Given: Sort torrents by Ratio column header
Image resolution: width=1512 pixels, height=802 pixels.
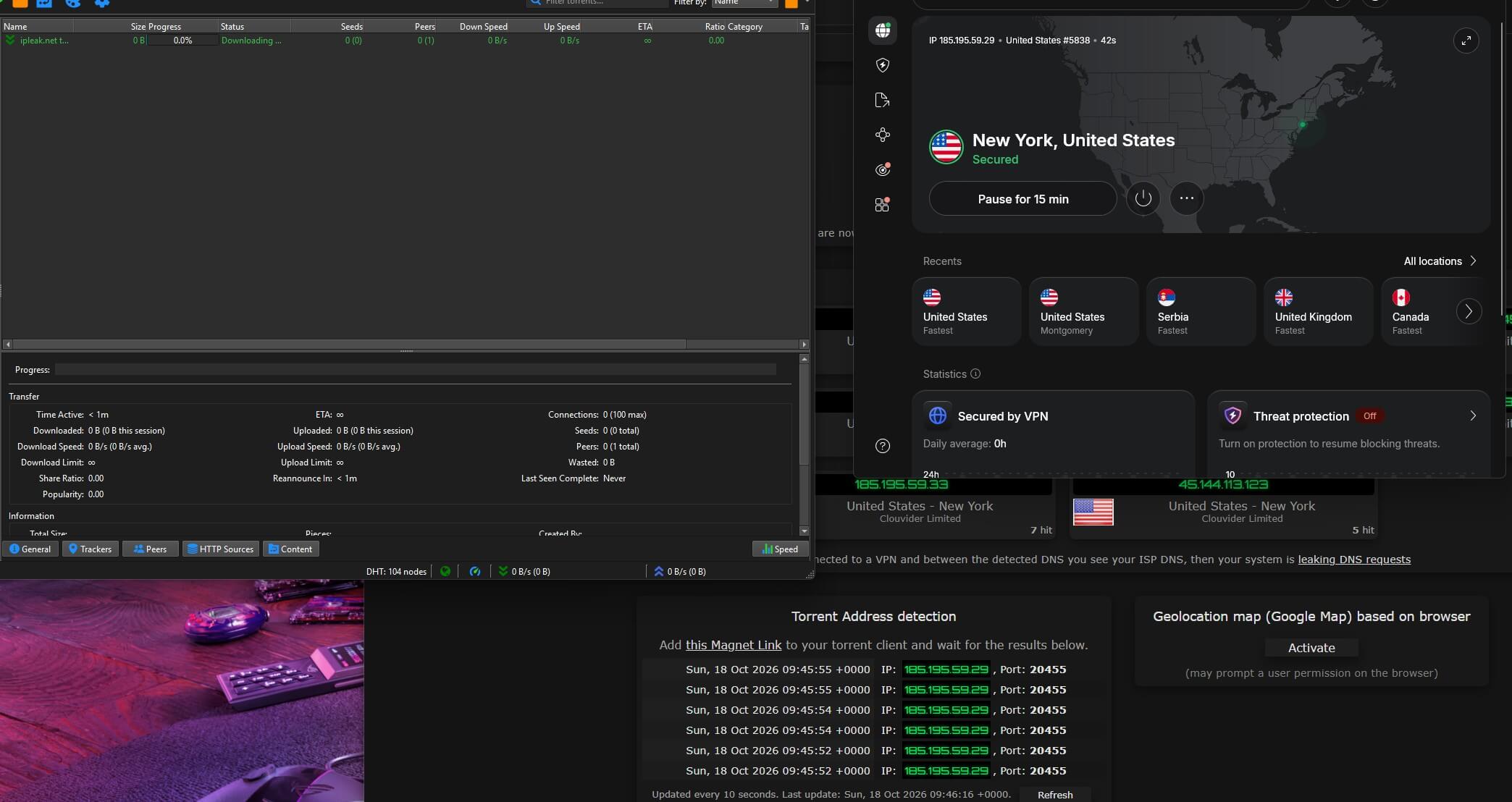Looking at the screenshot, I should click(690, 26).
